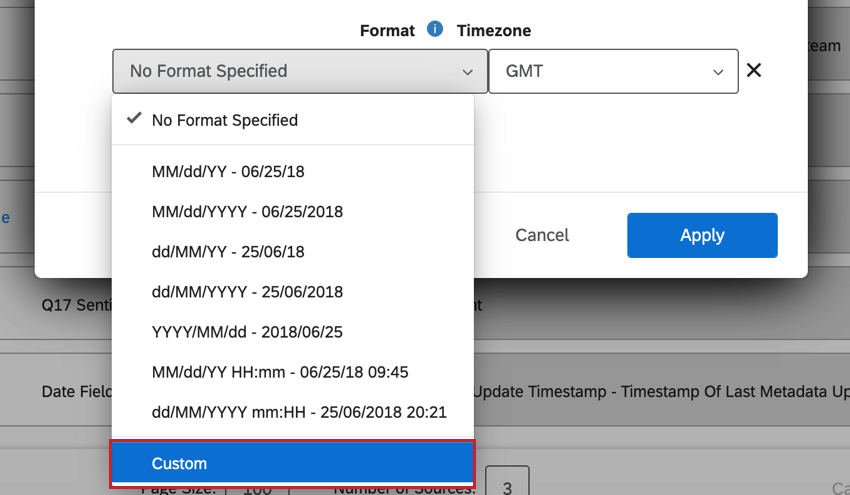Click the Page Size field

point(258,487)
